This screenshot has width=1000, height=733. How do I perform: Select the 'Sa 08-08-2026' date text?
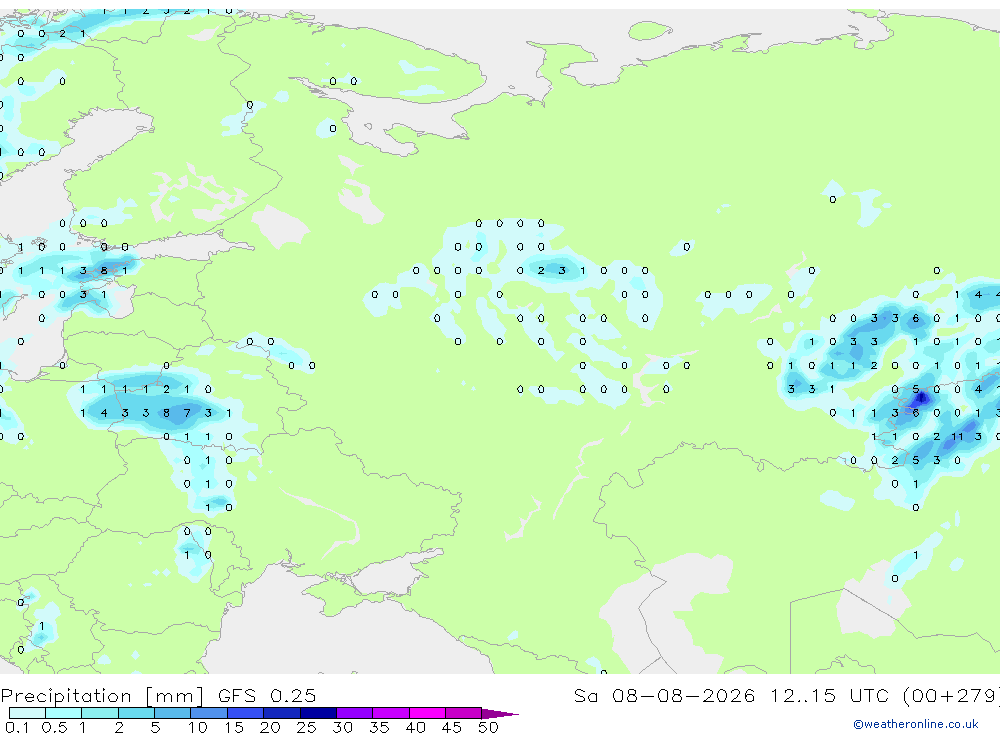click(x=665, y=696)
